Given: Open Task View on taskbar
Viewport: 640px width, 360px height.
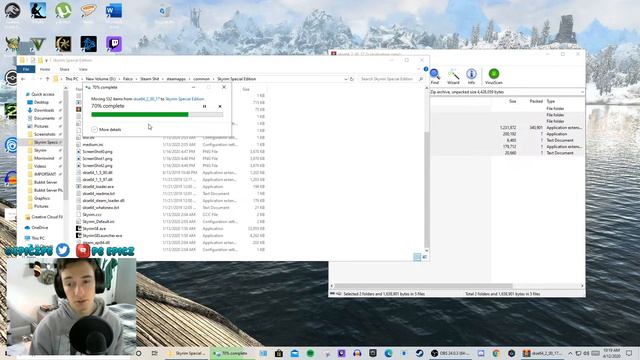Looking at the screenshot, I should point(154,353).
